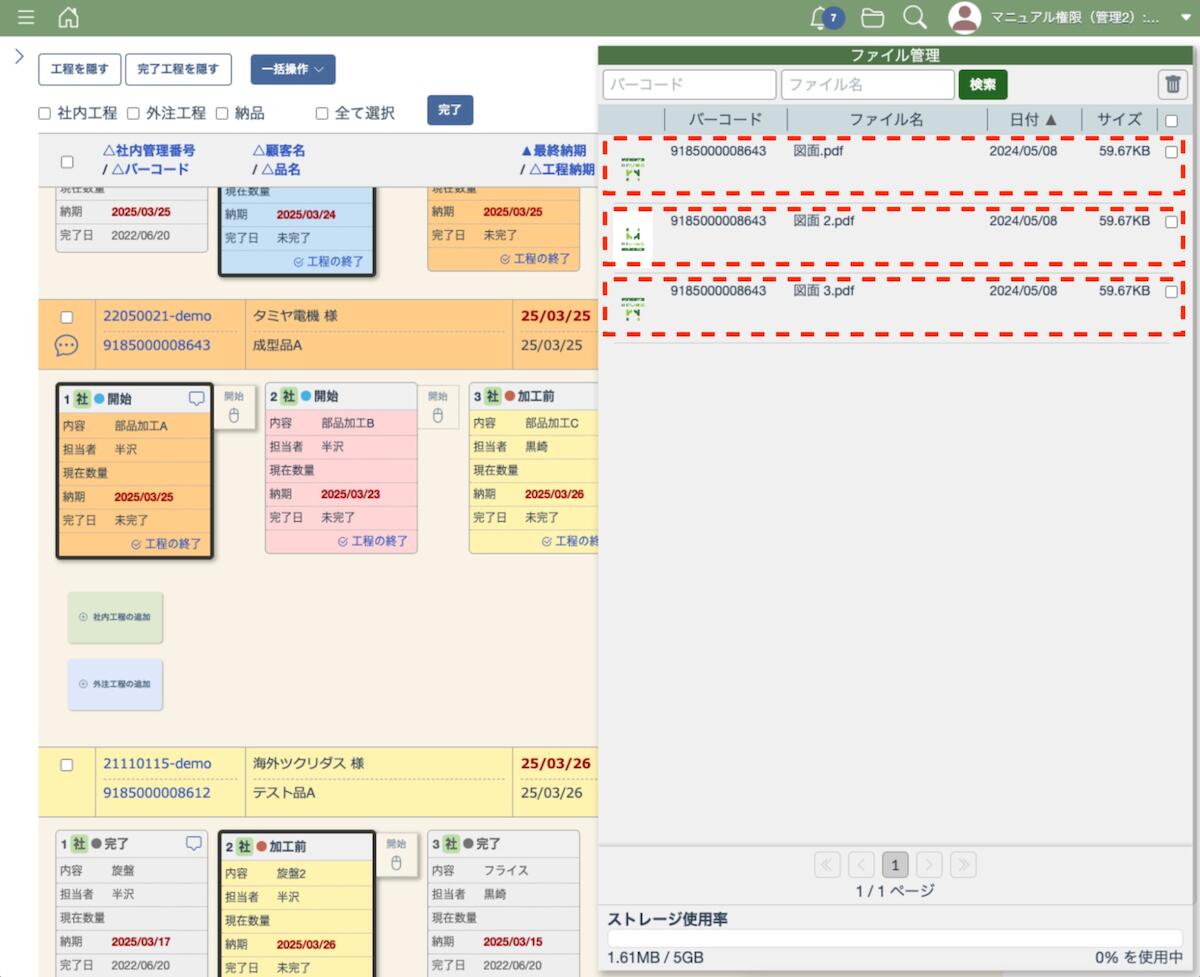Open the notifications bell with badge 7
The height and width of the screenshot is (977, 1200).
tap(822, 17)
